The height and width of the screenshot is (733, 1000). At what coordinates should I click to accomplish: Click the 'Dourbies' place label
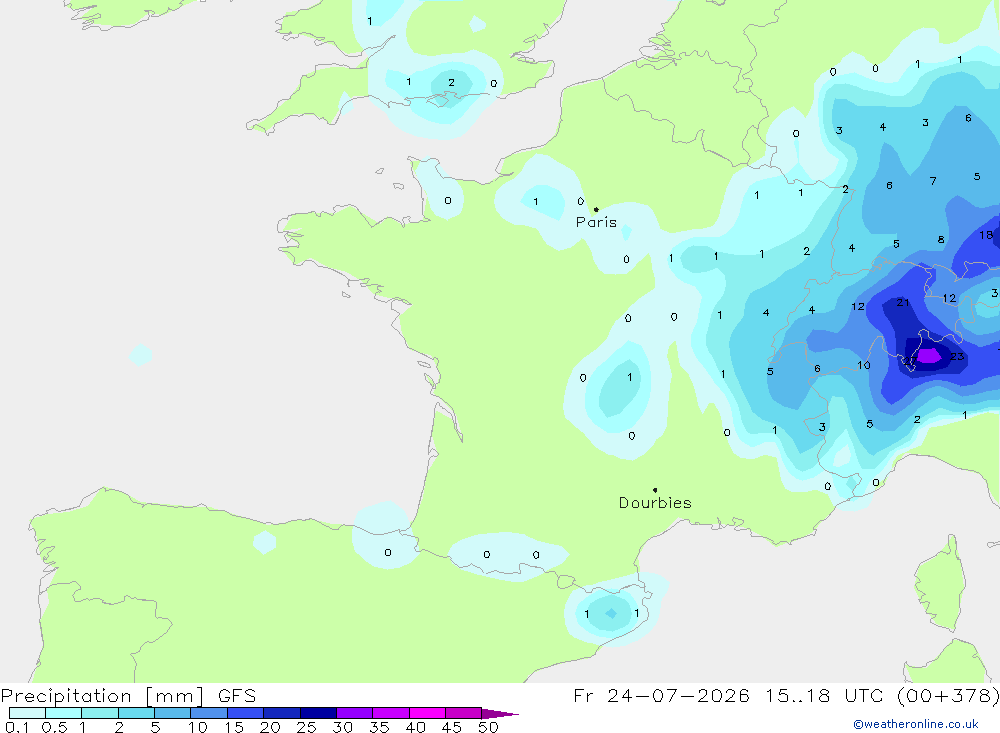(x=655, y=503)
